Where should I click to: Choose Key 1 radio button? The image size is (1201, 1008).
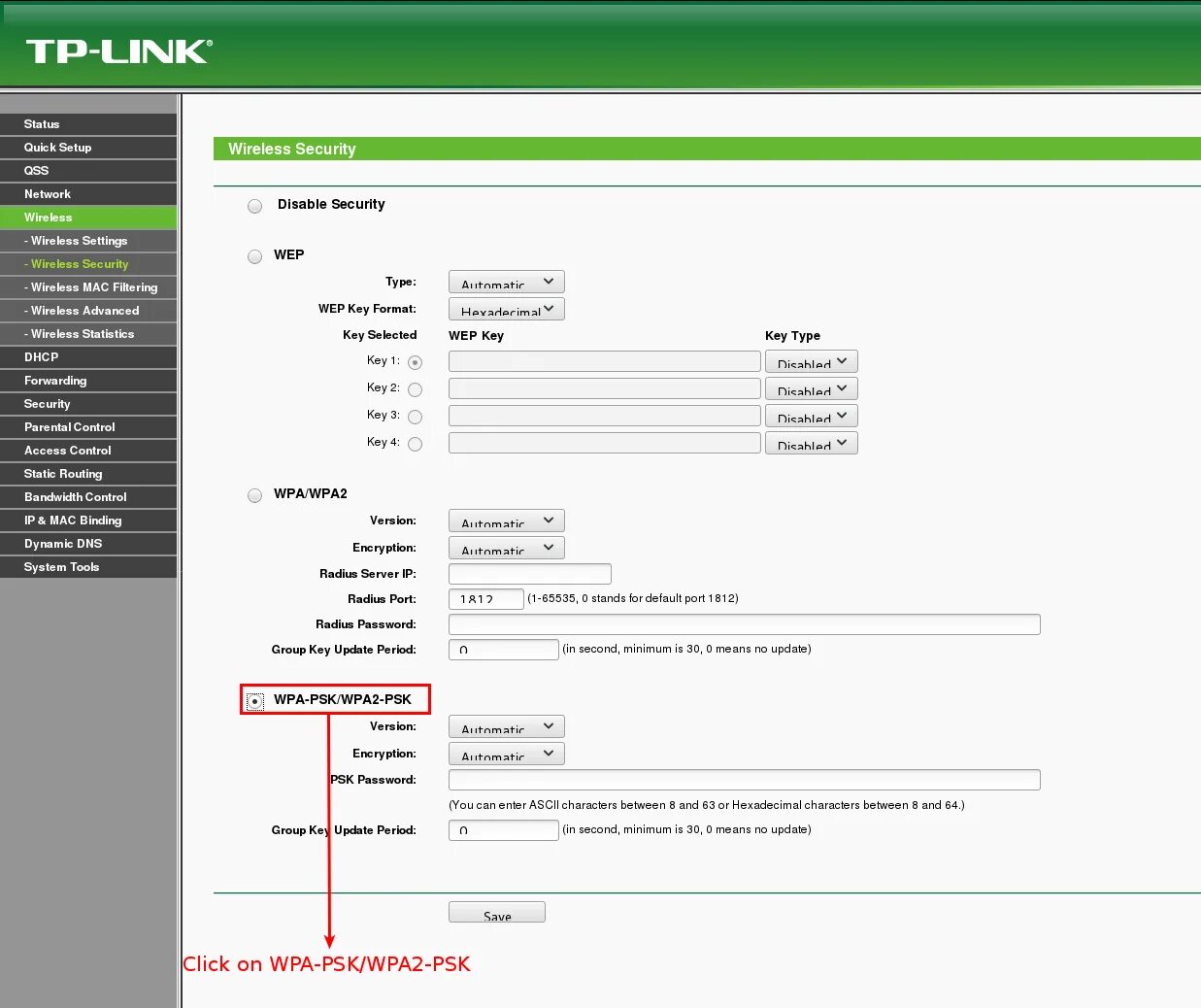click(x=416, y=362)
